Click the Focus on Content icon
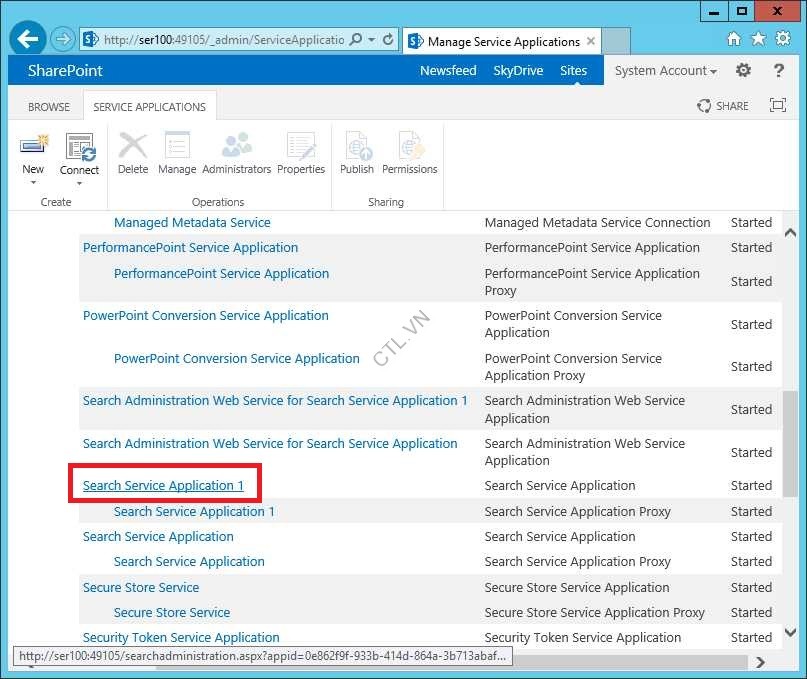This screenshot has width=807, height=679. pyautogui.click(x=778, y=105)
